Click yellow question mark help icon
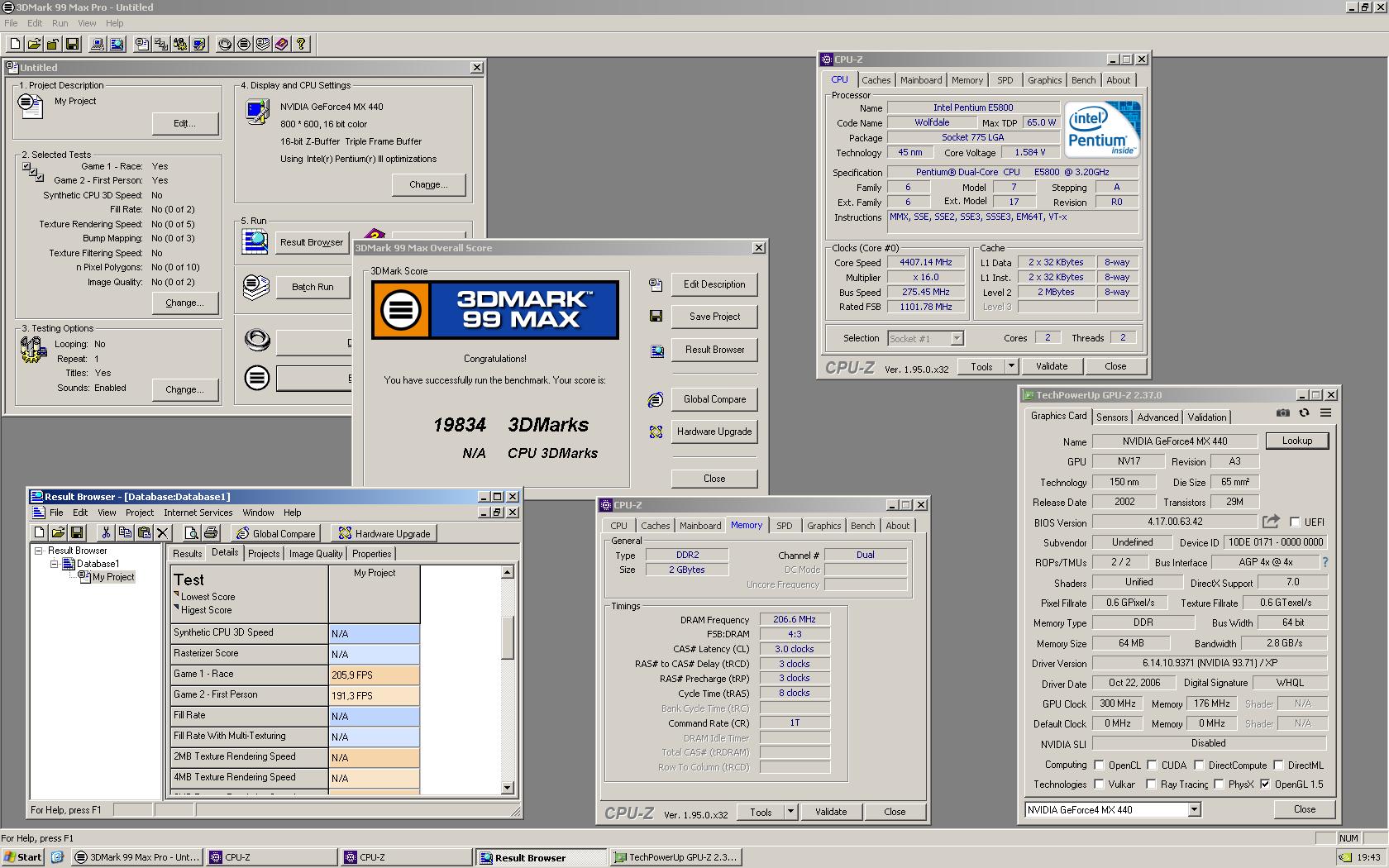1389x868 pixels. click(x=301, y=44)
